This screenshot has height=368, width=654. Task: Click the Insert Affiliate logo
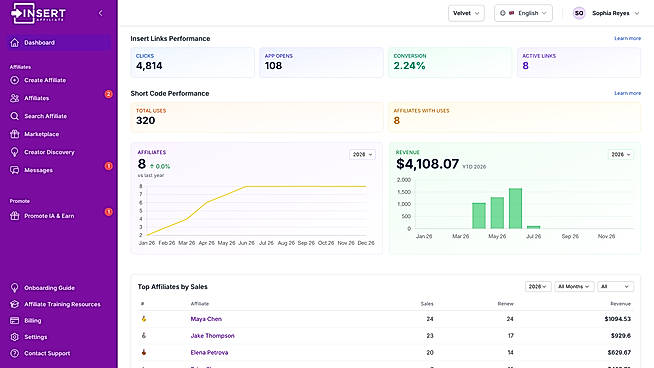point(38,13)
